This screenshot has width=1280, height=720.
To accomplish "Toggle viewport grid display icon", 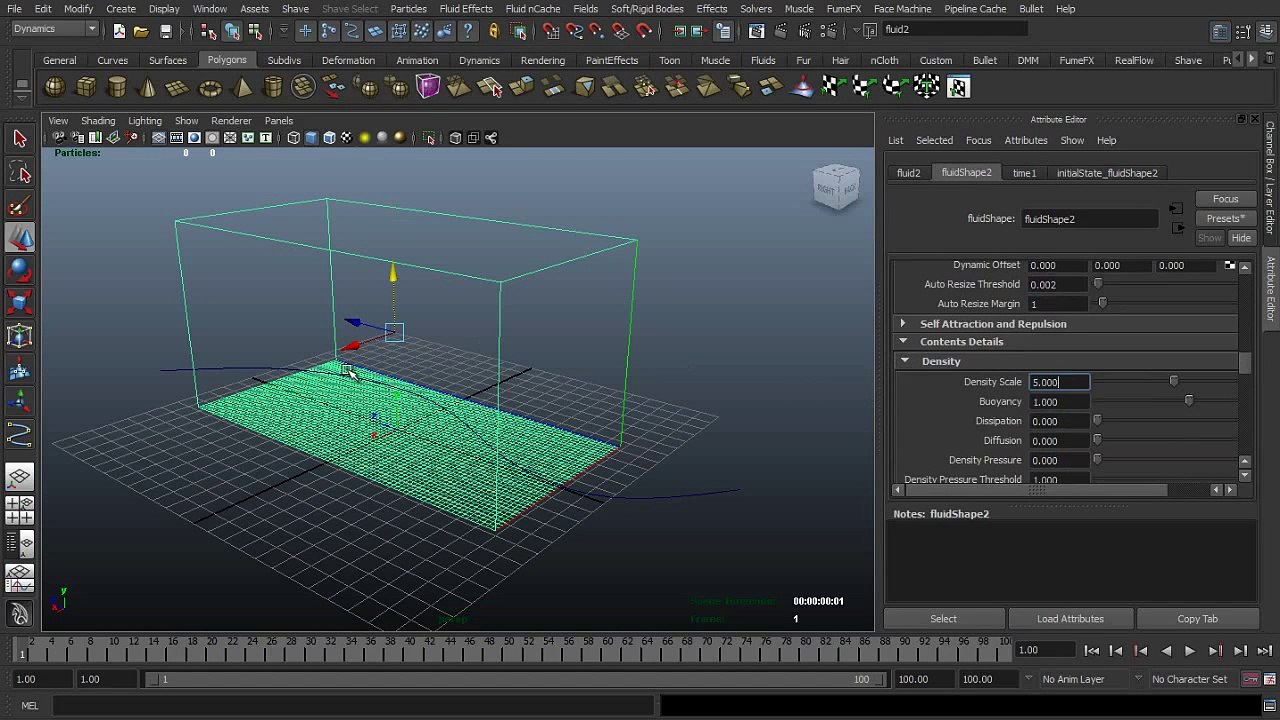I will coord(159,138).
